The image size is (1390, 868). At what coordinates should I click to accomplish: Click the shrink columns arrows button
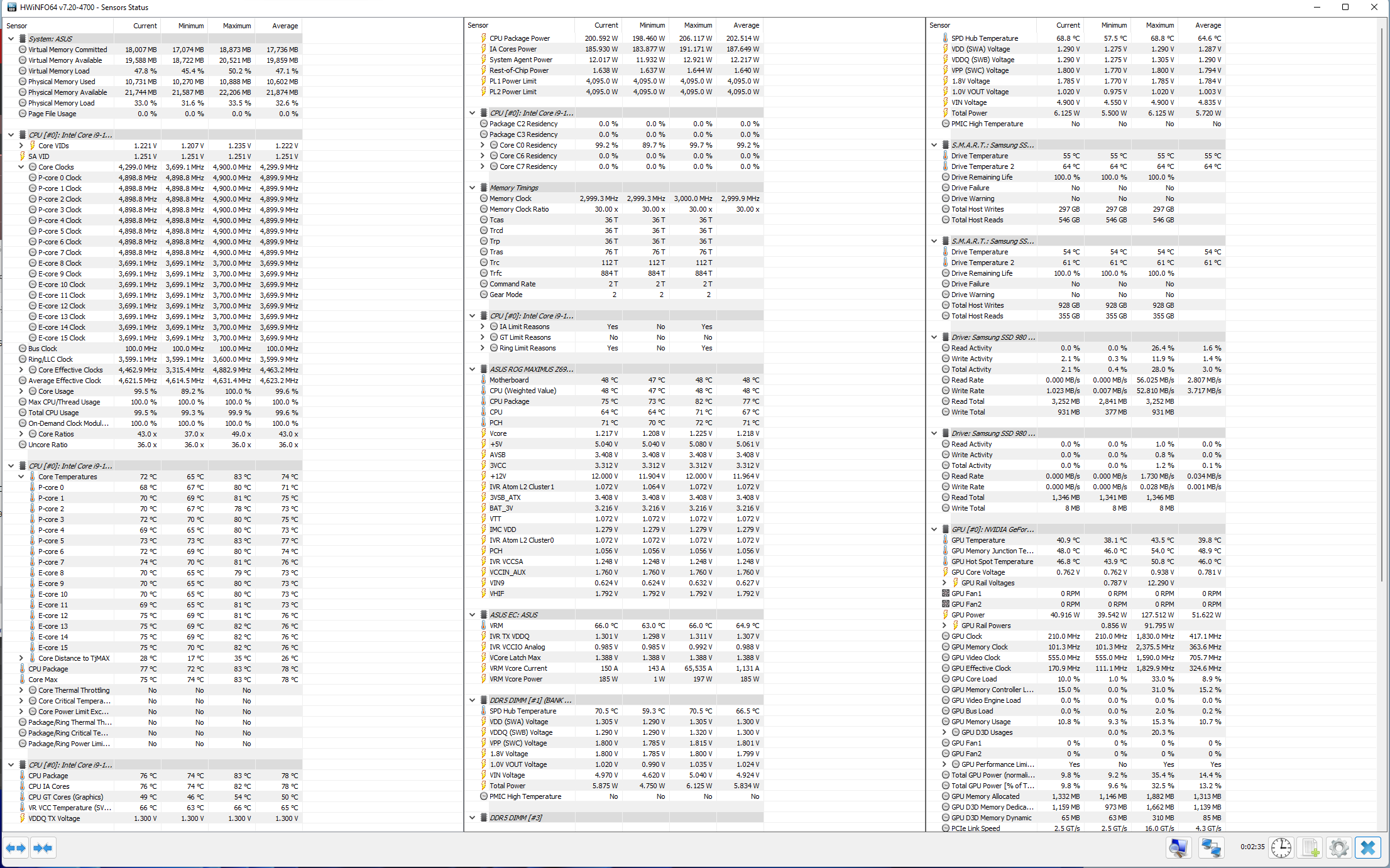click(x=43, y=848)
